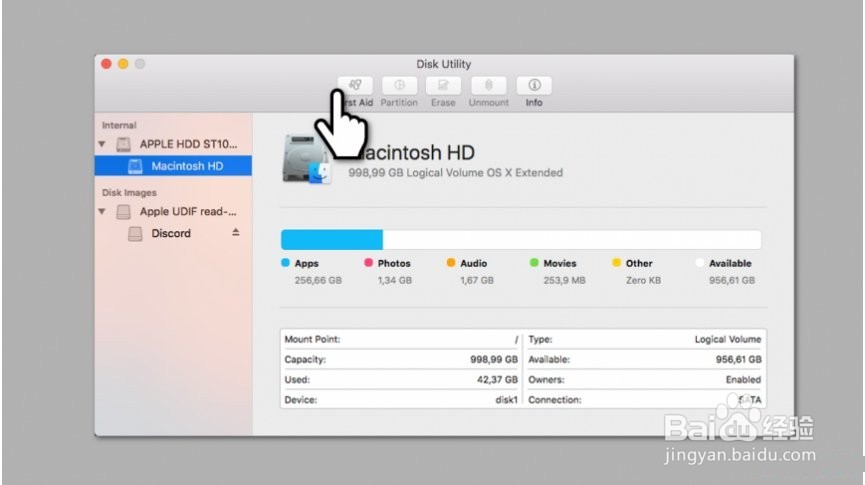Viewport: 865px width, 485px height.
Task: Click the yellow Other legend dot
Action: 616,263
